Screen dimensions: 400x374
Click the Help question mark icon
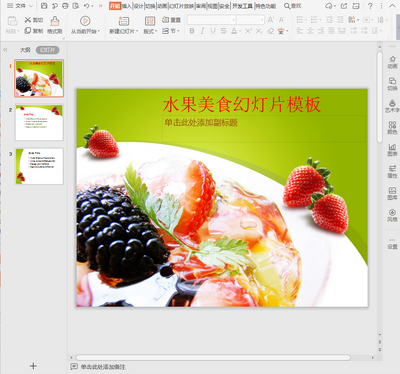(370, 6)
